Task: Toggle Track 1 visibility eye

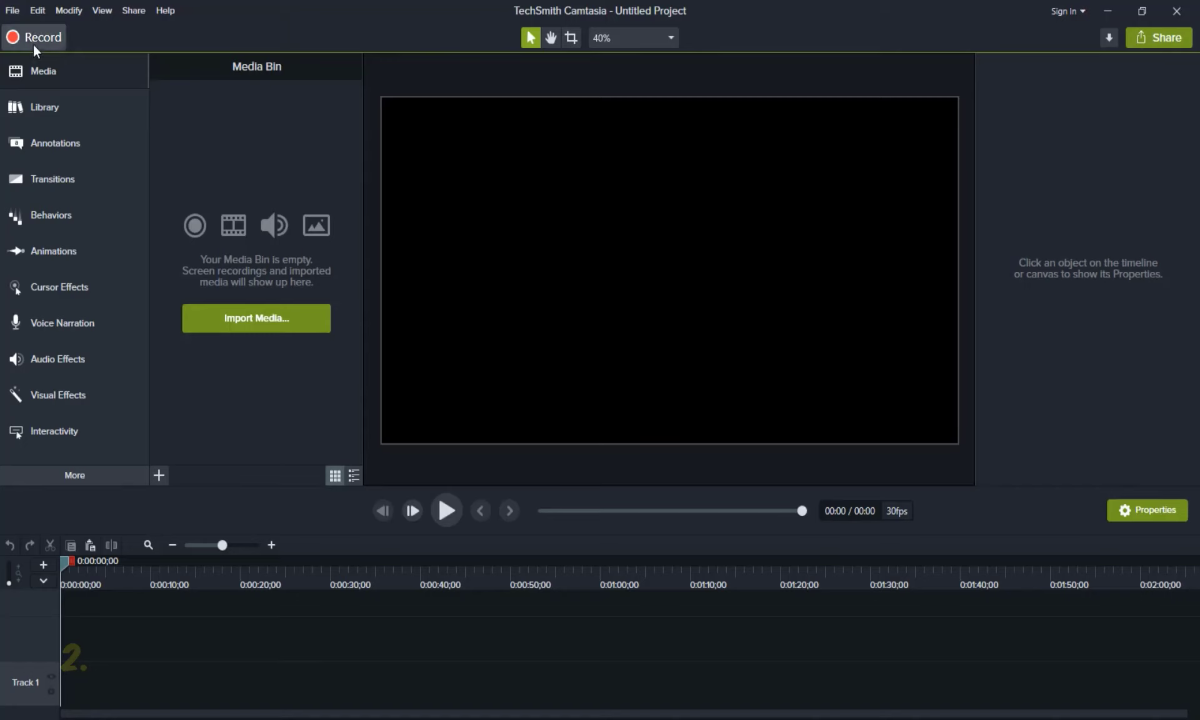Action: (51, 677)
